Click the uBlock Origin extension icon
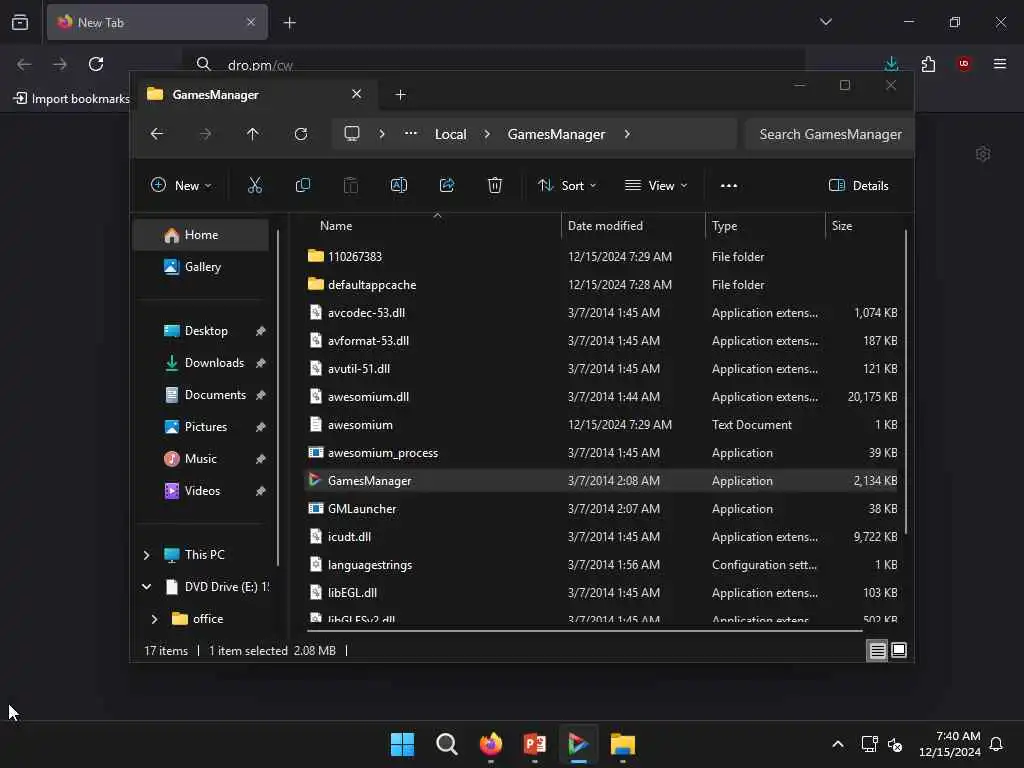Image resolution: width=1024 pixels, height=768 pixels. pyautogui.click(x=964, y=64)
